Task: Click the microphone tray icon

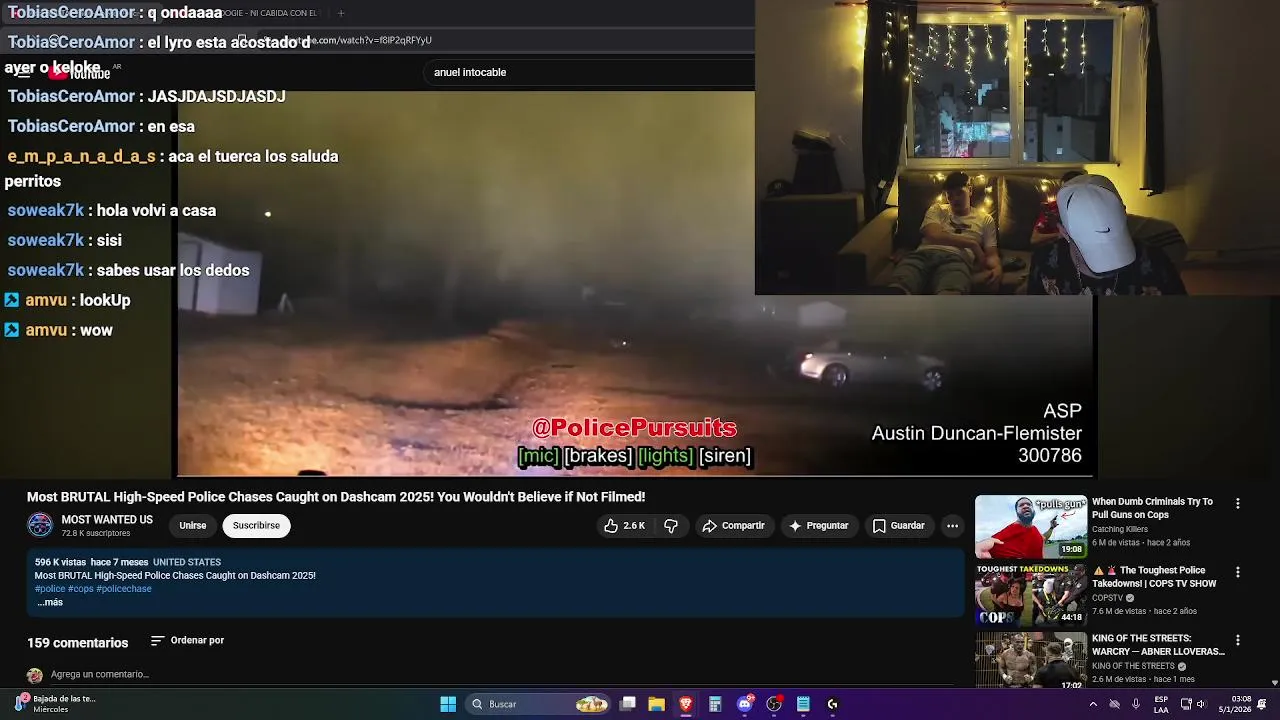Action: [1136, 704]
